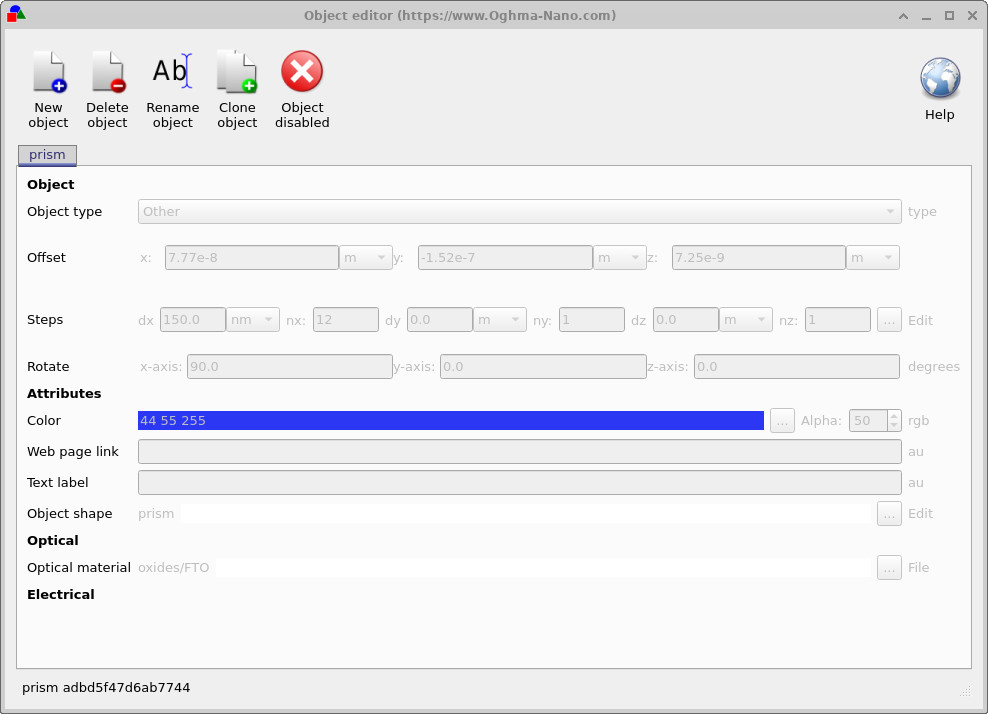Viewport: 988px width, 714px height.
Task: Click the status bar prism adbd5f47d6ab7744 text
Action: pos(106,688)
